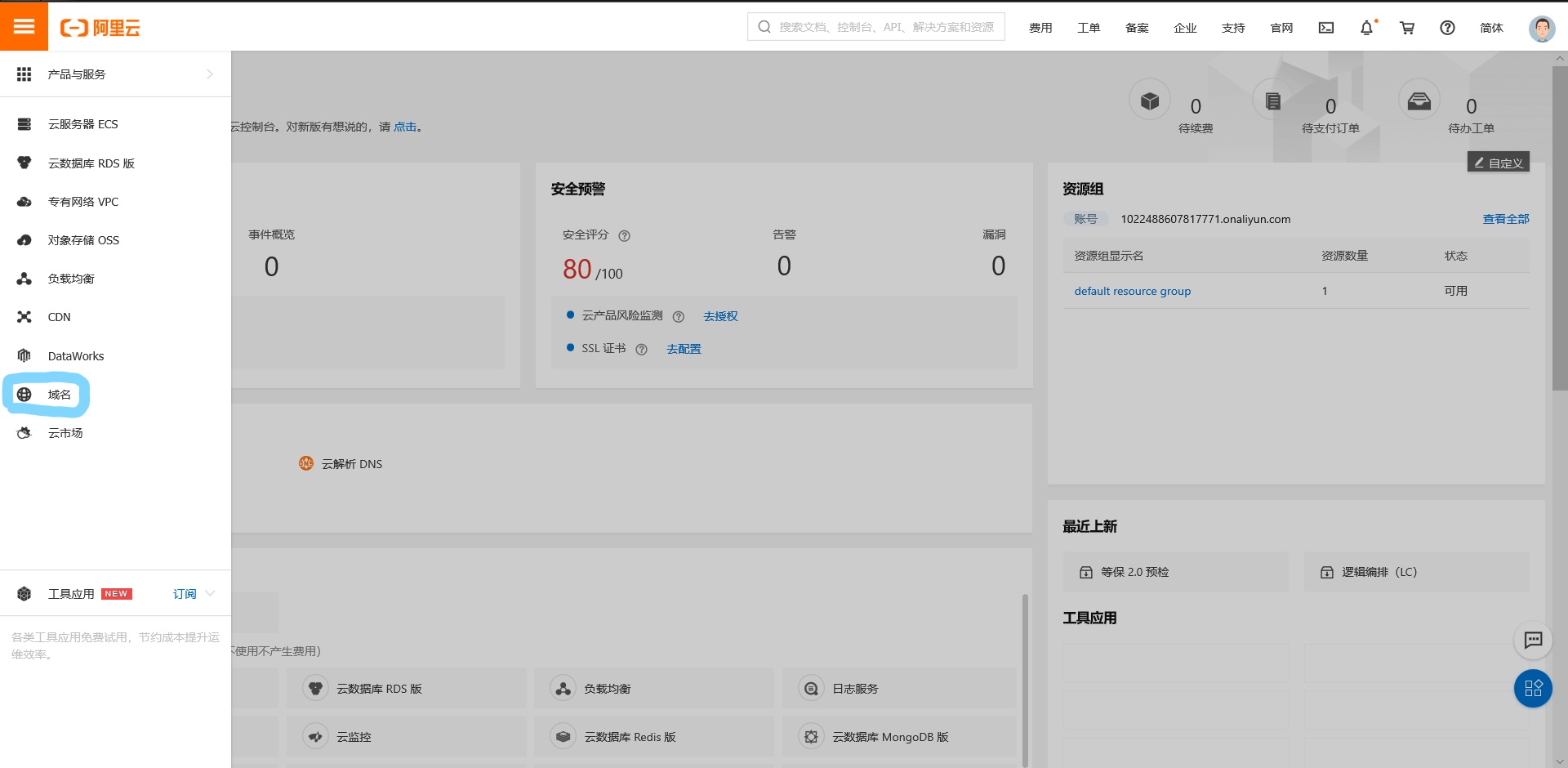
Task: Click the 去配置 link
Action: tap(684, 349)
